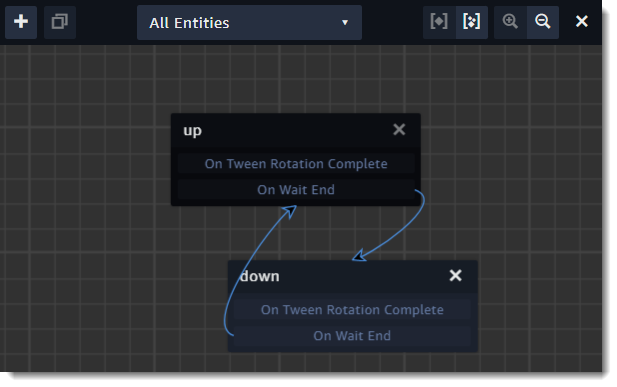
Task: Click On Wait End in down state
Action: click(x=352, y=336)
